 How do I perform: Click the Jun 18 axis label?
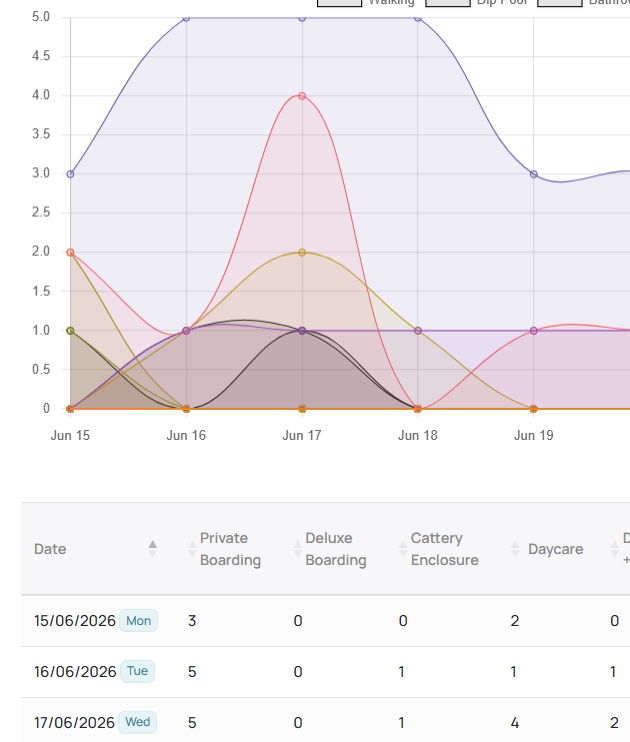pos(417,435)
